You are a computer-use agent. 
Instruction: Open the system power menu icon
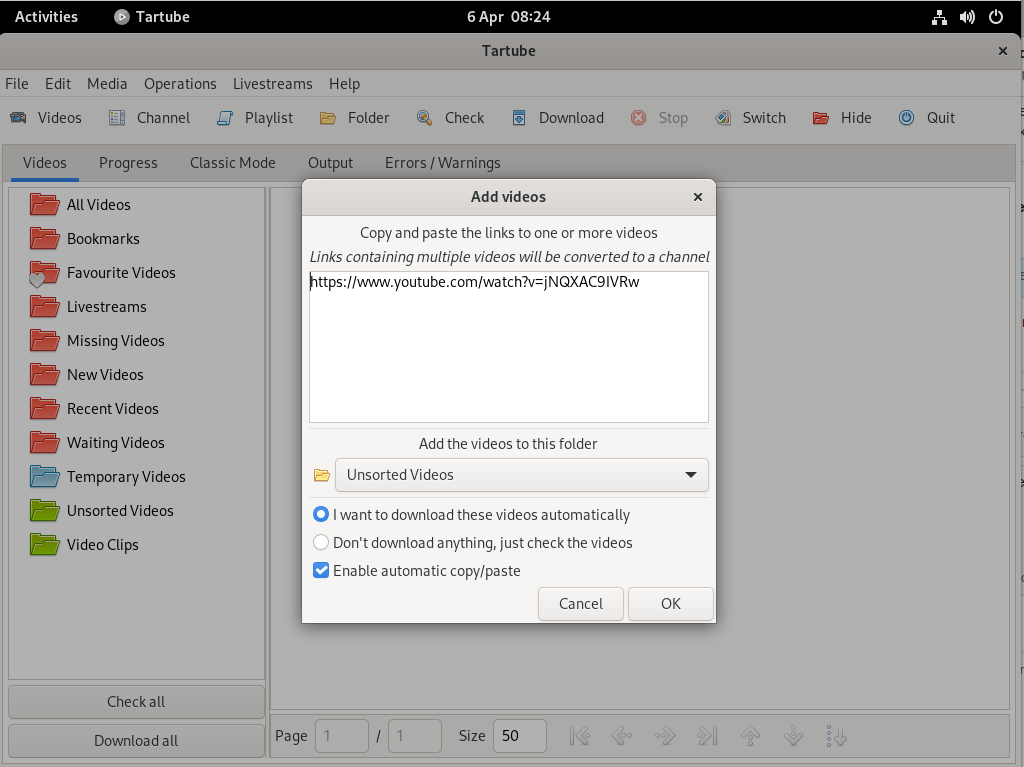click(996, 16)
